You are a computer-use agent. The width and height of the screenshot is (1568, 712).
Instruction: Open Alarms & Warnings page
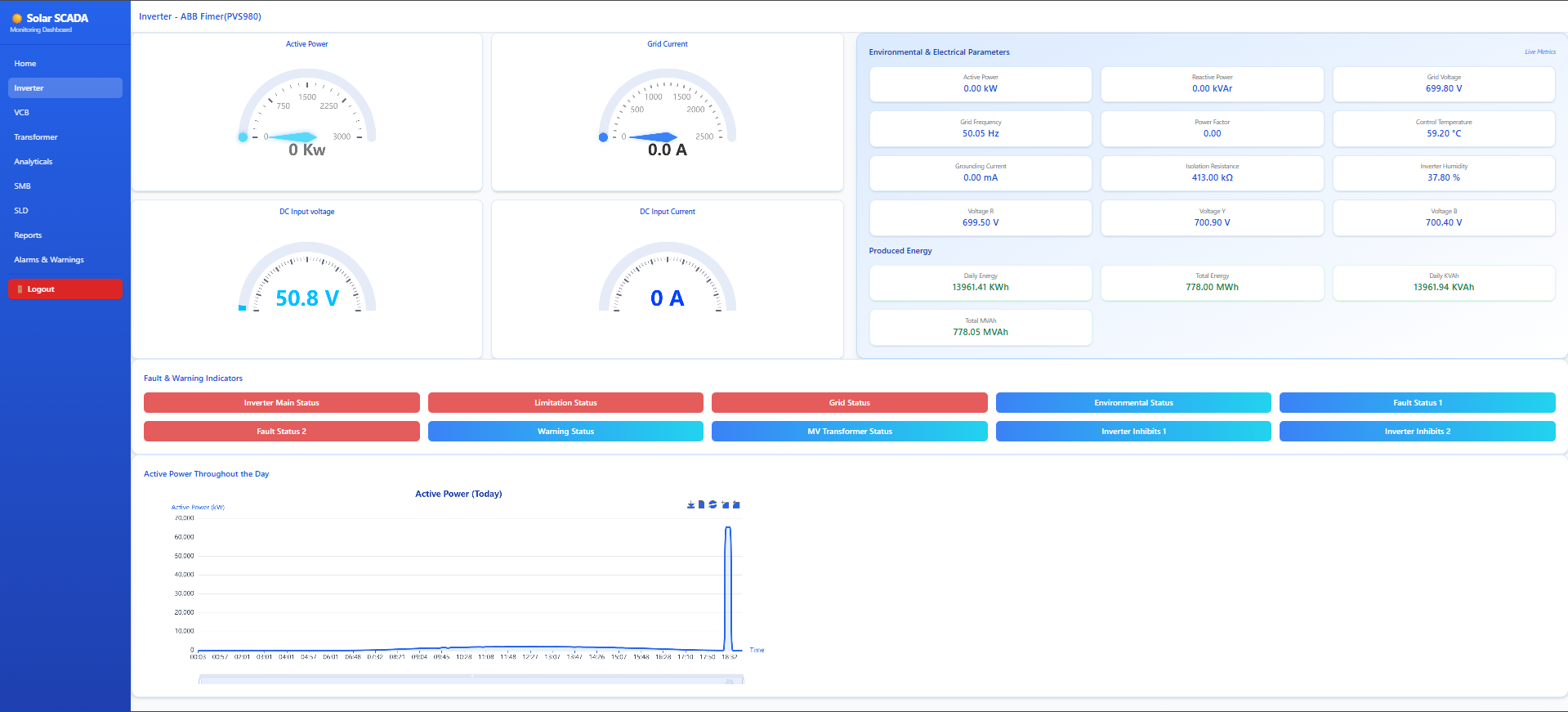49,260
